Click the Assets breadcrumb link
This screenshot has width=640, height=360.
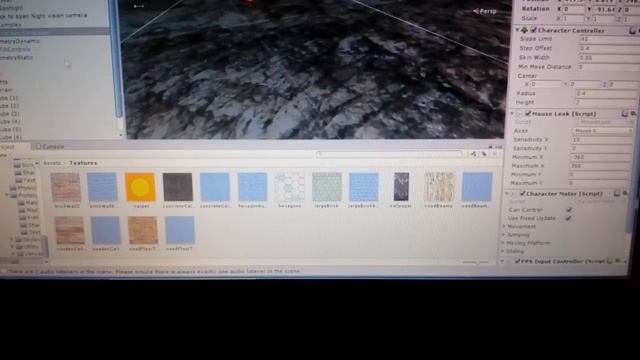point(52,163)
